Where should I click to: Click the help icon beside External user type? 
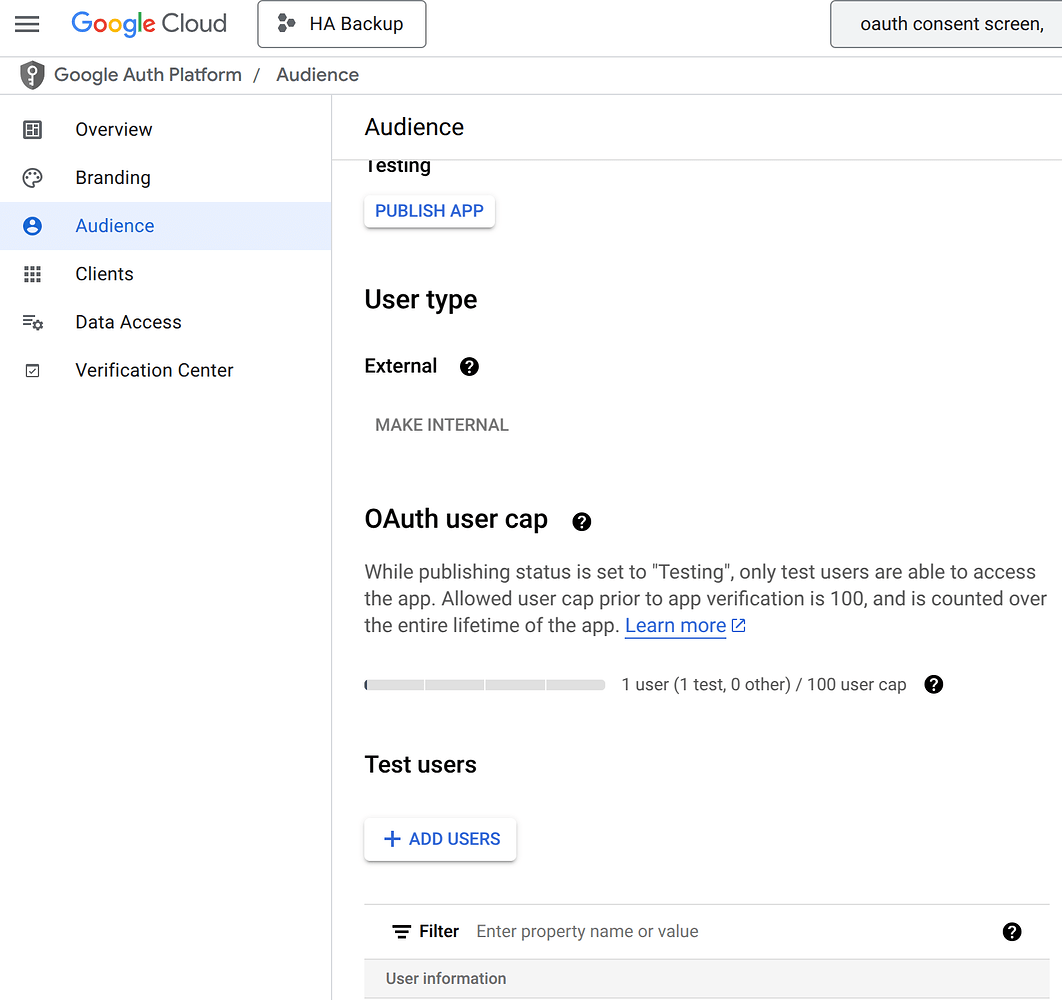point(469,366)
